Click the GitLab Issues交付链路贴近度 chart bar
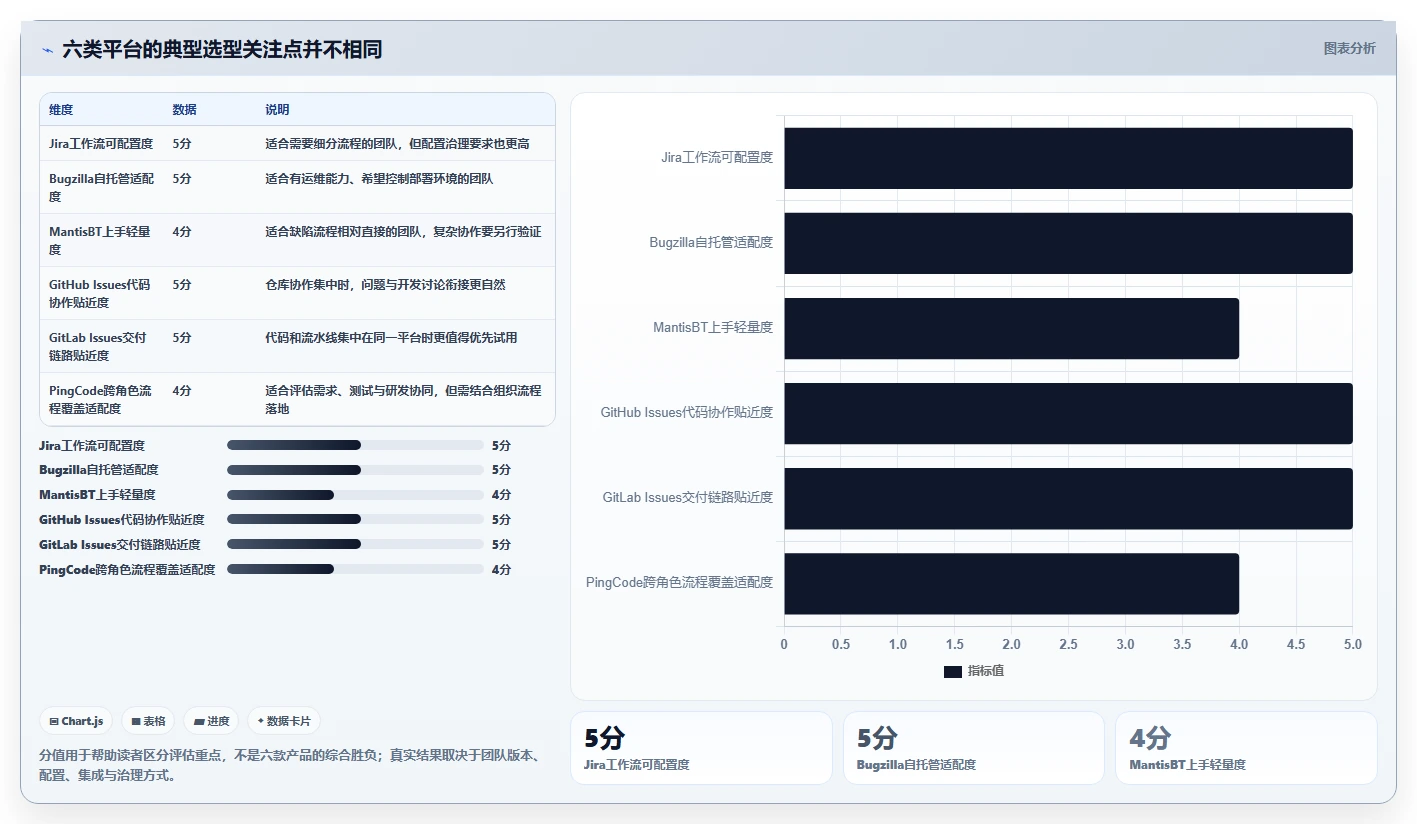This screenshot has height=824, width=1417. 1068,498
